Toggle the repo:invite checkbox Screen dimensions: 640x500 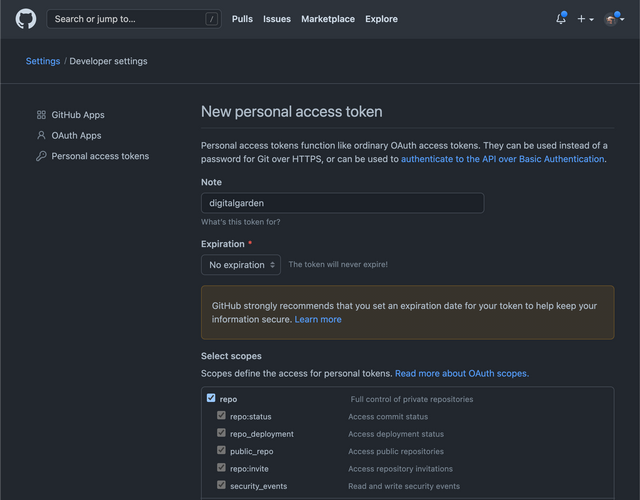tap(221, 467)
